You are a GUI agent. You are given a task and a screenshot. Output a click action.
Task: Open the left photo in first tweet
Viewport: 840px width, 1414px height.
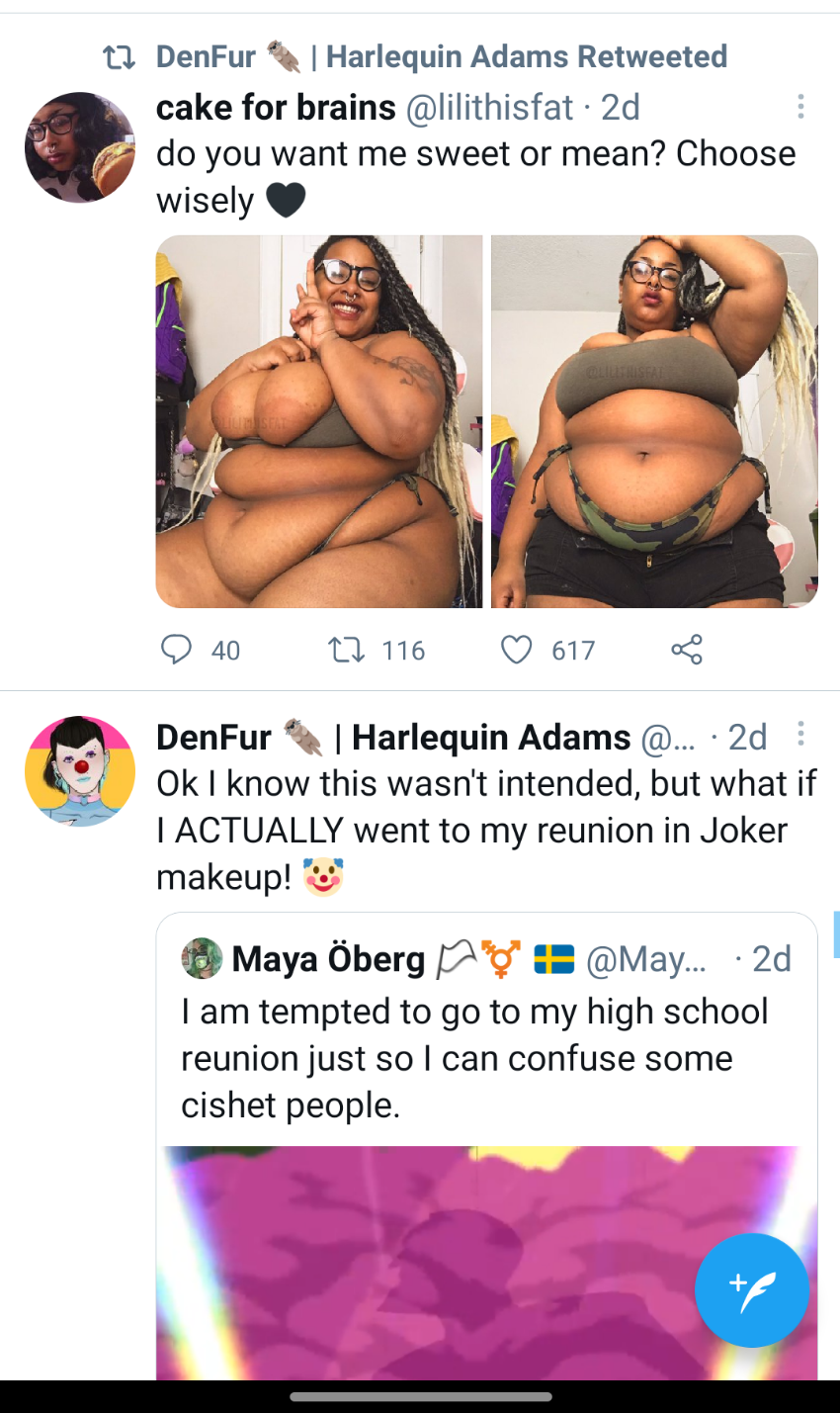coord(319,421)
